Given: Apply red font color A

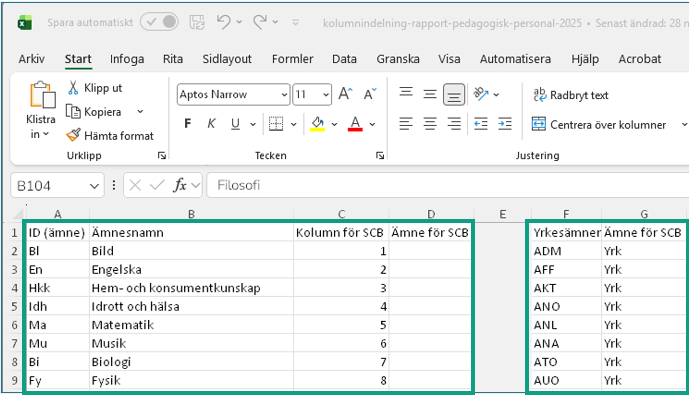Looking at the screenshot, I should coord(355,124).
